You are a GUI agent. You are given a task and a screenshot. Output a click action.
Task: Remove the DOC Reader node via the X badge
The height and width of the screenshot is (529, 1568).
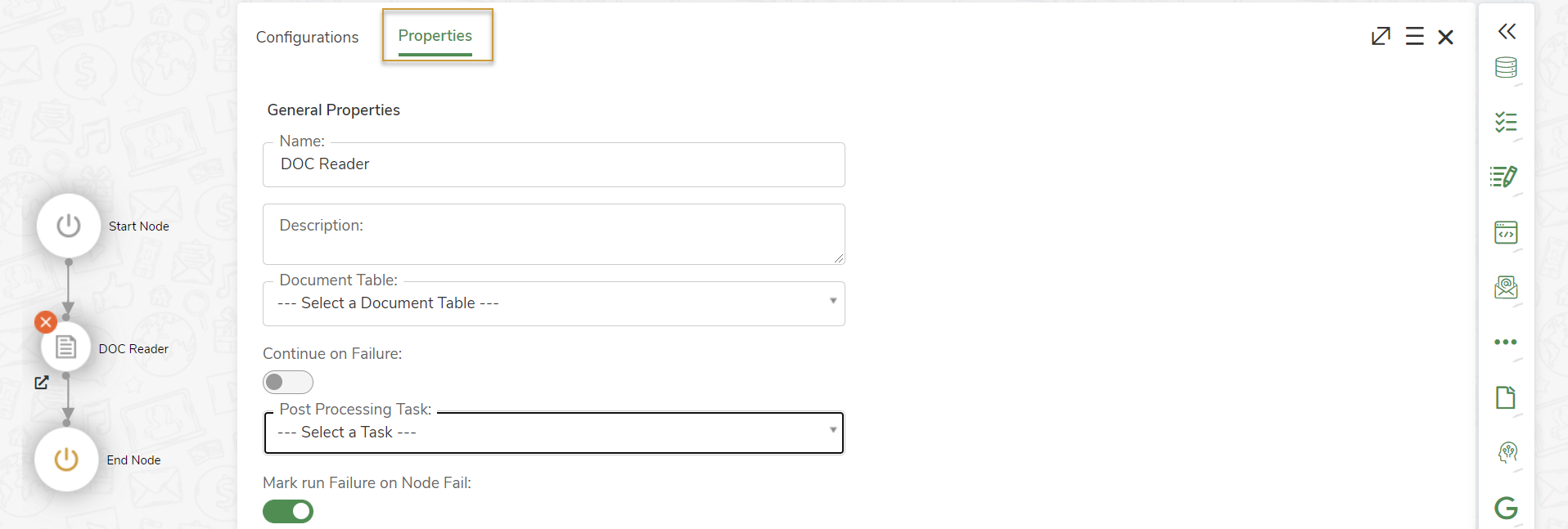(x=45, y=321)
